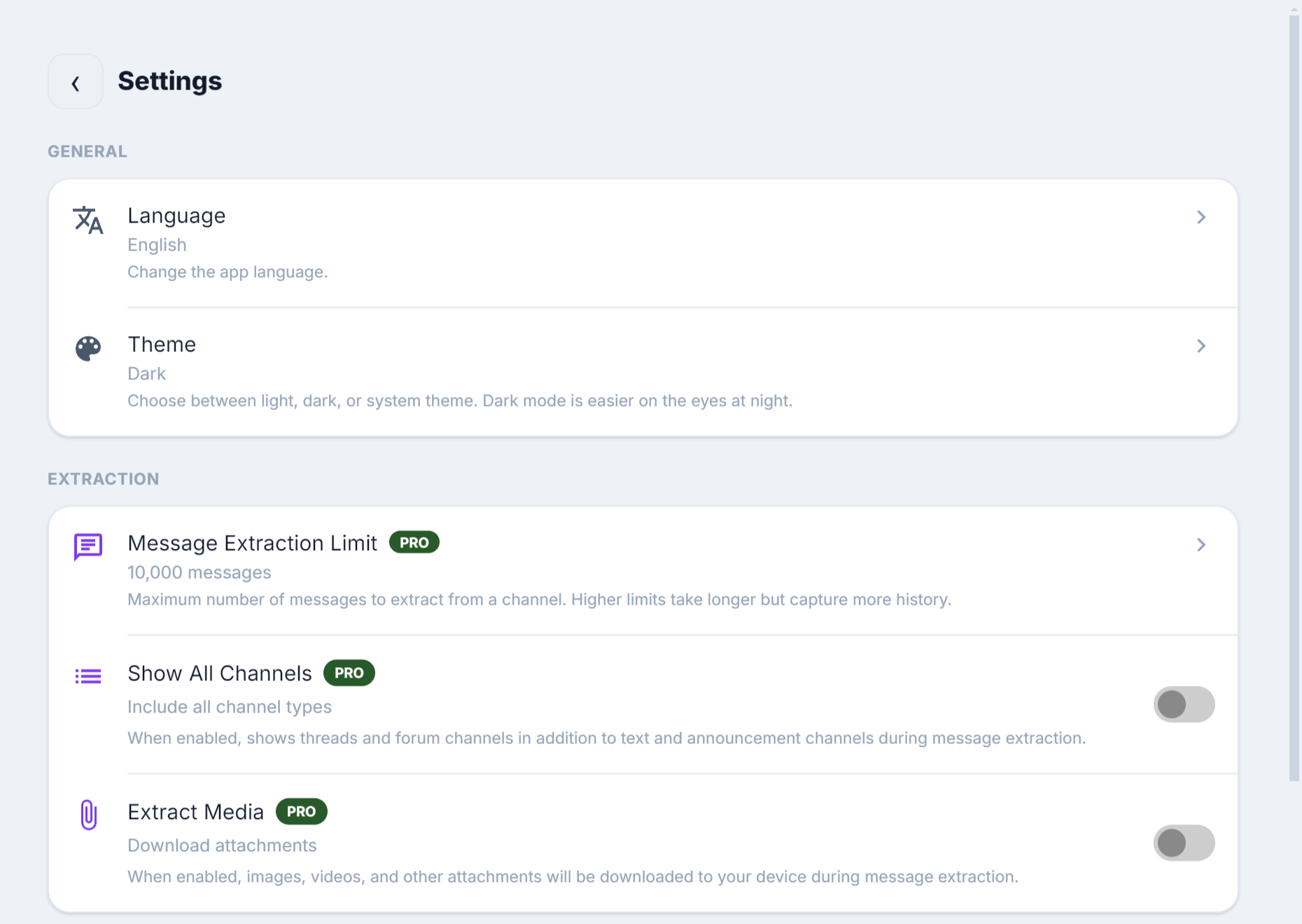The height and width of the screenshot is (924, 1302).
Task: Click the 'Include all channel types' subtitle
Action: (x=230, y=707)
